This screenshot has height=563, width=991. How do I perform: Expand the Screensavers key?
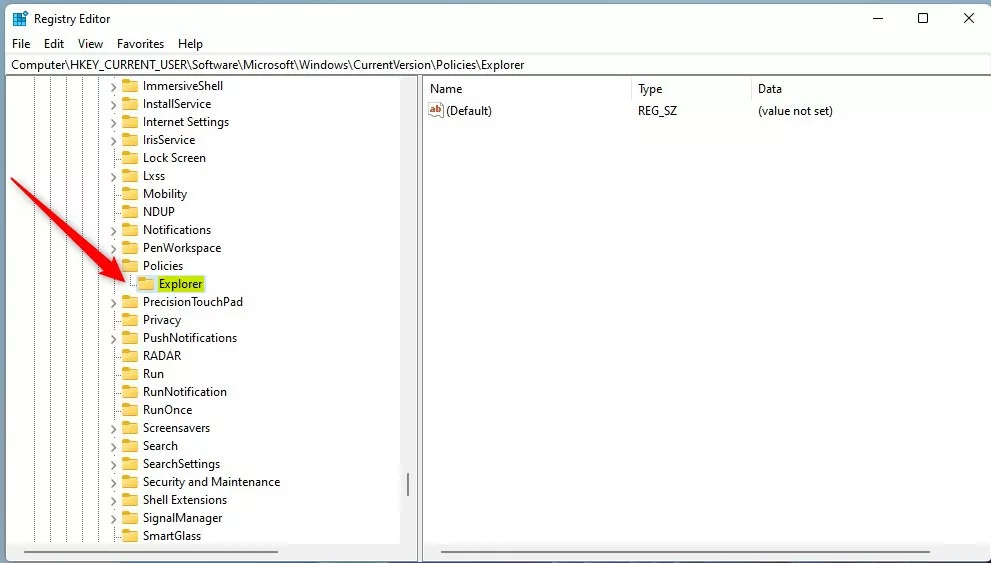pyautogui.click(x=113, y=428)
